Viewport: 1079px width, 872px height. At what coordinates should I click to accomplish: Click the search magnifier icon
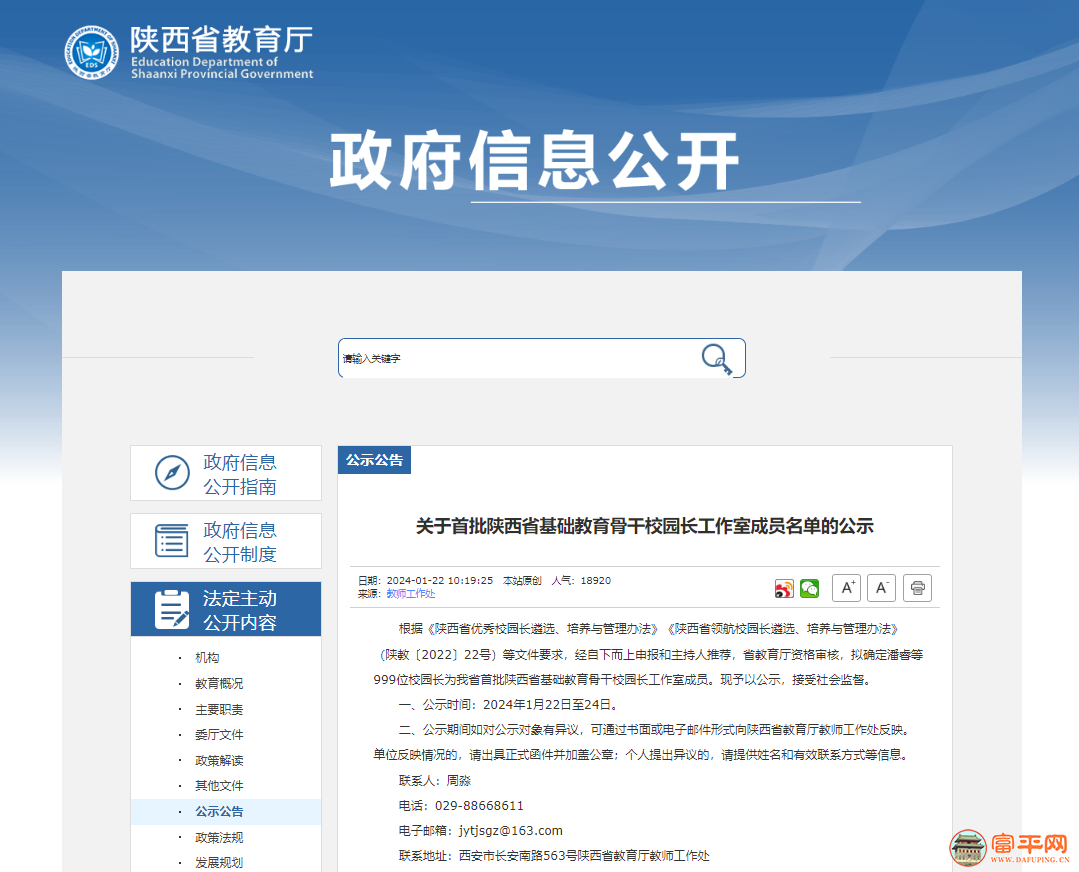(716, 359)
